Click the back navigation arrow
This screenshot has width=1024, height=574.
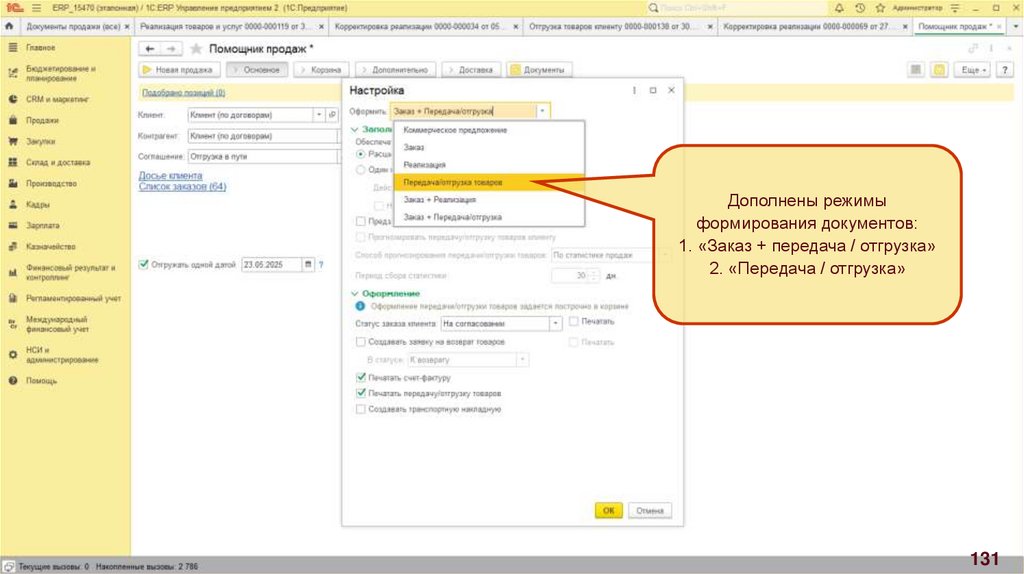coord(150,48)
